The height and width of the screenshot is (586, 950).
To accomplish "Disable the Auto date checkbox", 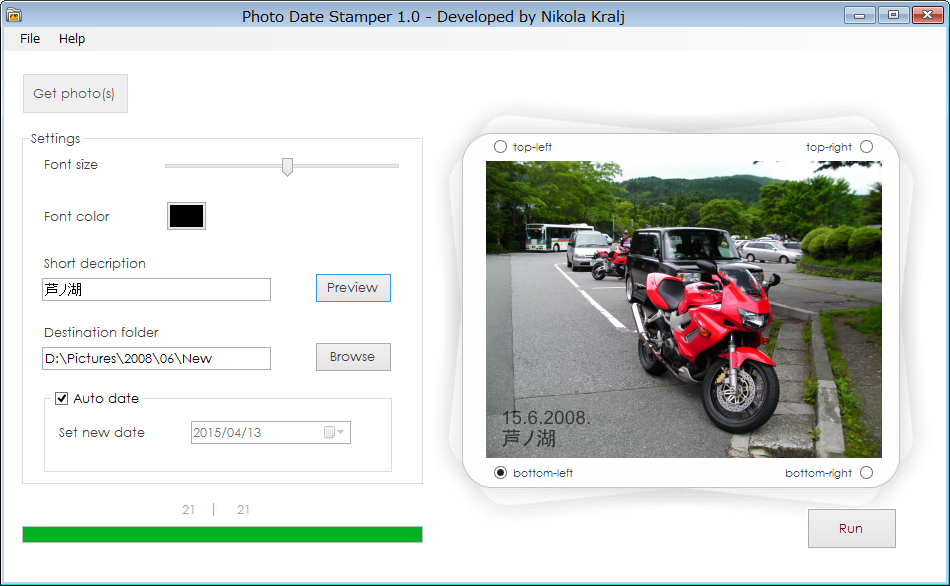I will coord(61,398).
